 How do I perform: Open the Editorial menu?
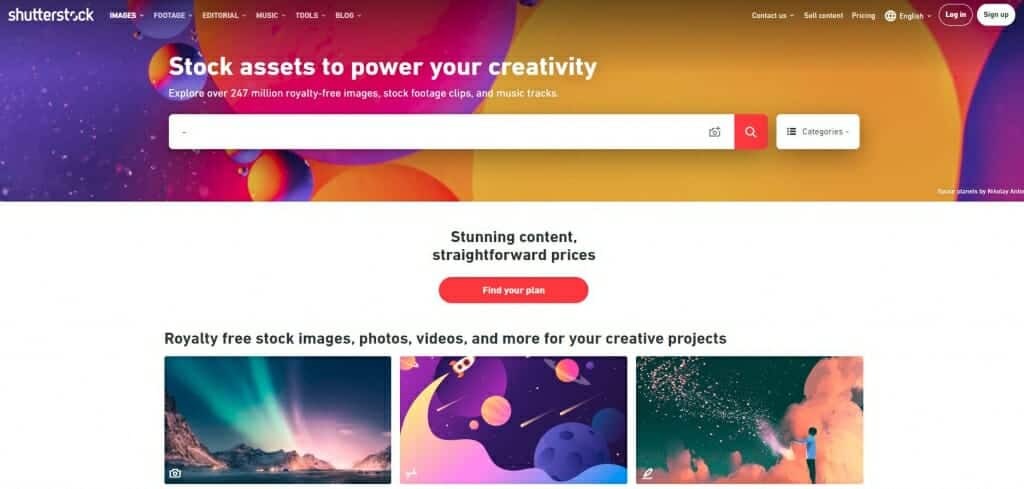[x=224, y=15]
